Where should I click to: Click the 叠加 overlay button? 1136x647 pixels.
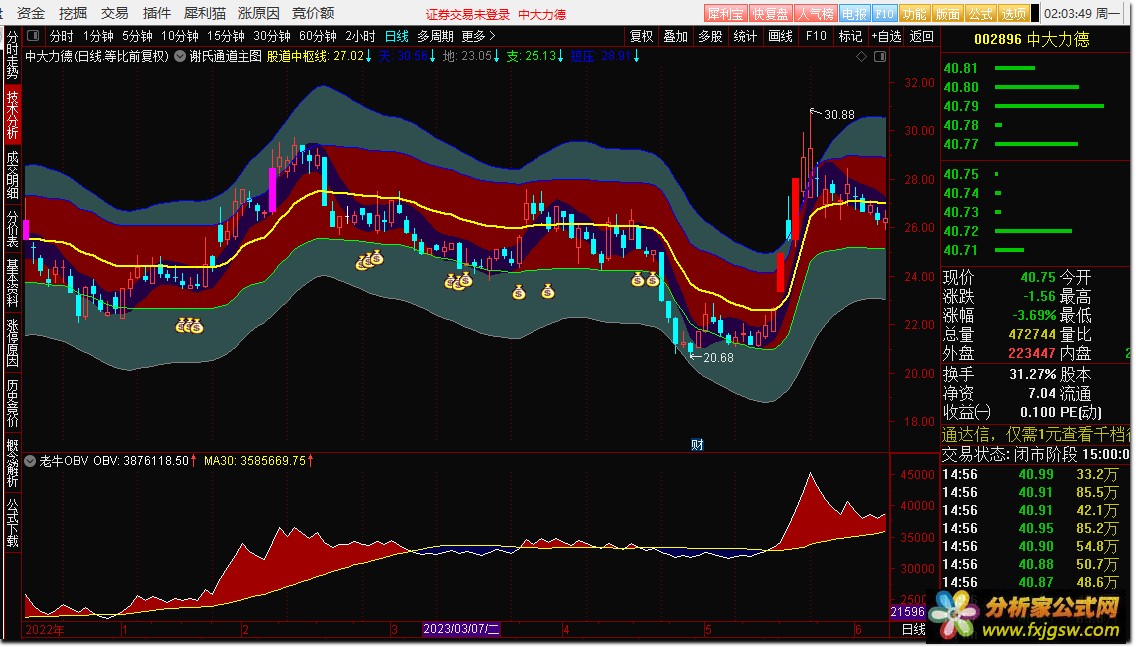pyautogui.click(x=675, y=36)
